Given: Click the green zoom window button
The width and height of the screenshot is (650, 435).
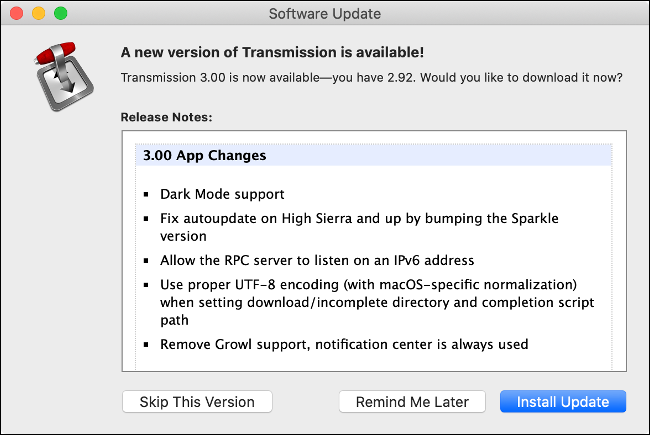Looking at the screenshot, I should (60, 14).
